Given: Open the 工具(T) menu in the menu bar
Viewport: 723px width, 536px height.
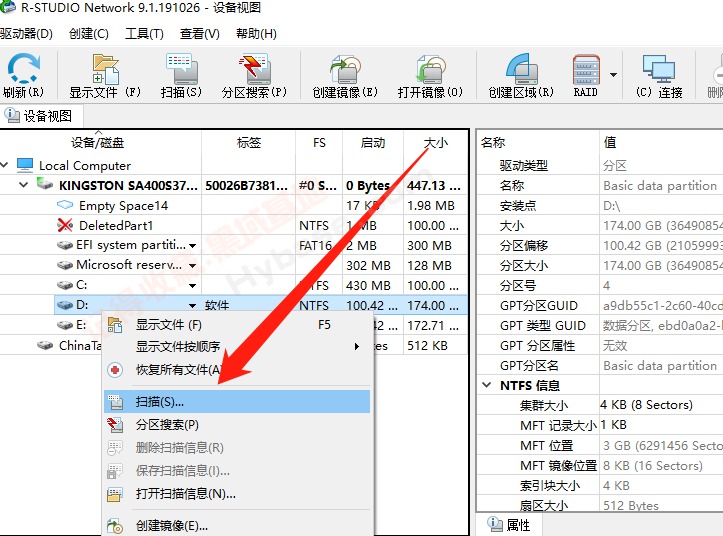Looking at the screenshot, I should [144, 33].
